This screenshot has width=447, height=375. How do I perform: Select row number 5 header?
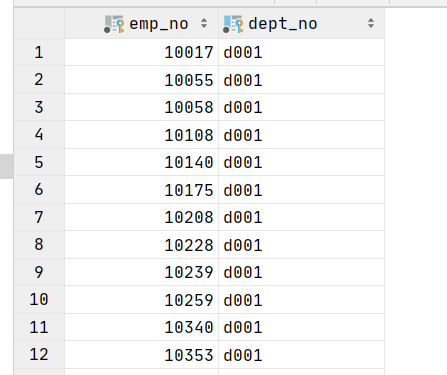click(39, 162)
